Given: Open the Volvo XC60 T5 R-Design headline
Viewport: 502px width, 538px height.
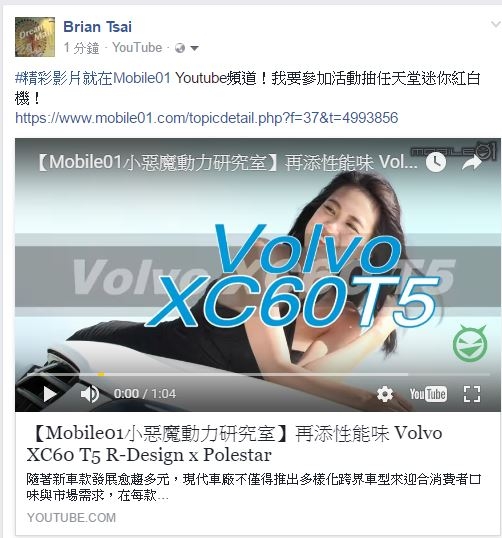Looking at the screenshot, I should tap(234, 444).
